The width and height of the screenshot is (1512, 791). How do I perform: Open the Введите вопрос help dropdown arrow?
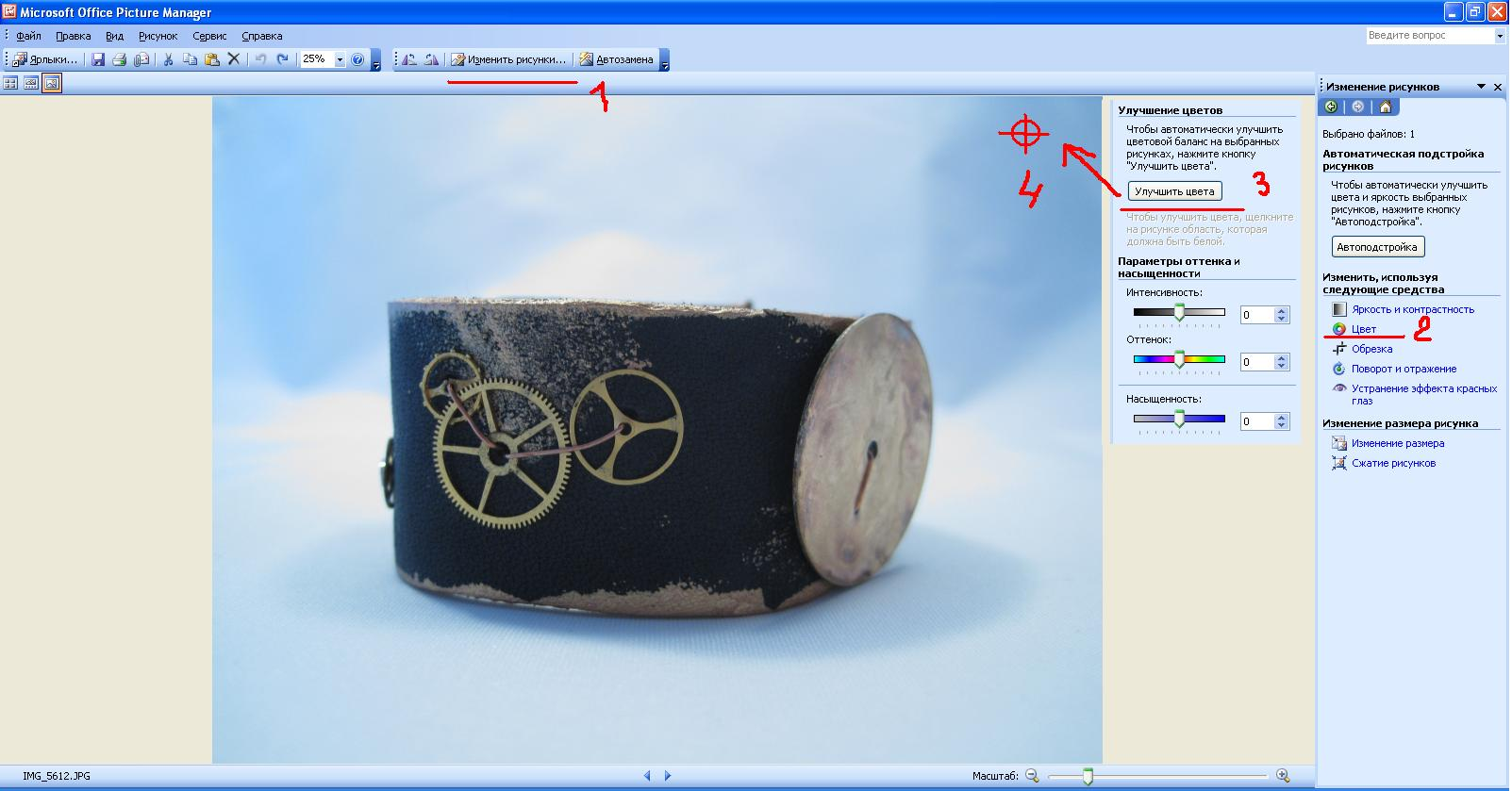(x=1500, y=36)
